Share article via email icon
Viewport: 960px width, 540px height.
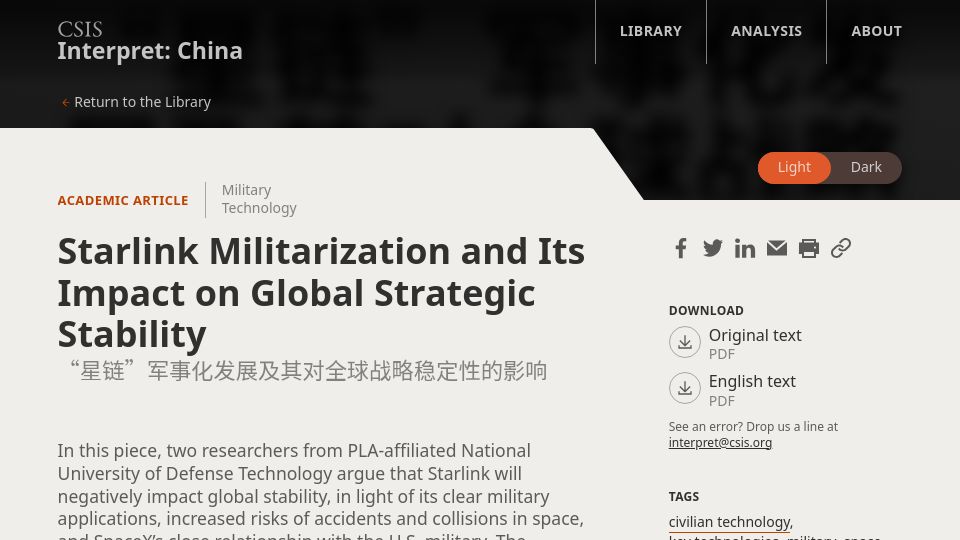click(x=777, y=248)
